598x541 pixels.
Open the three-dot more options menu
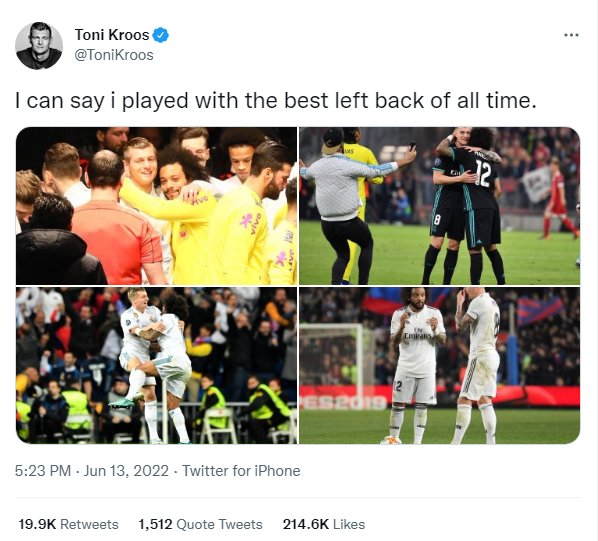(x=571, y=35)
